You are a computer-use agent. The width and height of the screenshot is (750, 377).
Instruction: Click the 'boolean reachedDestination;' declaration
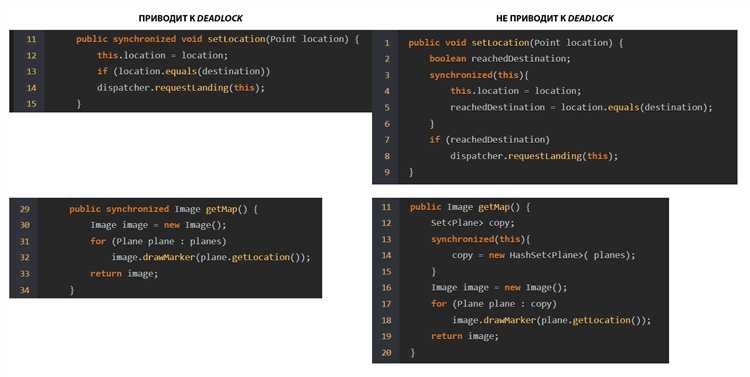[x=500, y=59]
